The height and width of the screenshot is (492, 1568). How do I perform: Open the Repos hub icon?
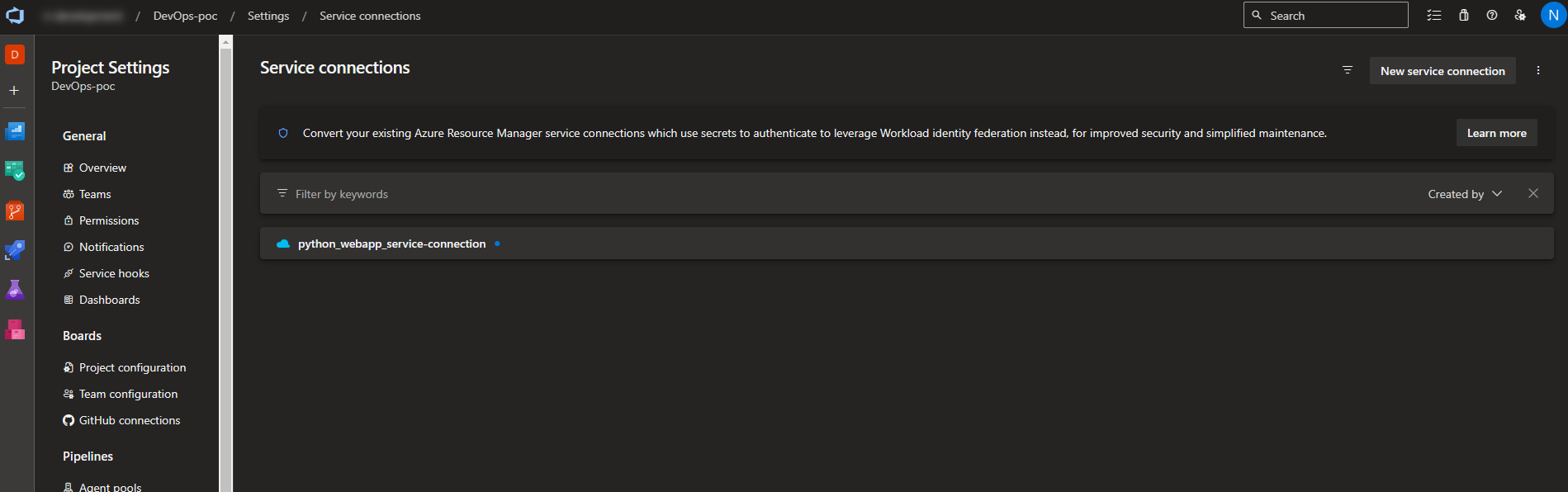tap(15, 211)
